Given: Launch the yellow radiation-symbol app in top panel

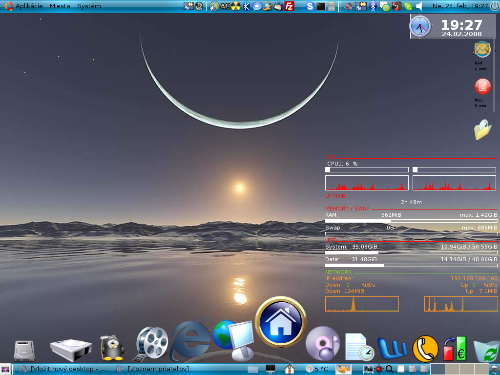Looking at the screenshot, I should [x=236, y=6].
